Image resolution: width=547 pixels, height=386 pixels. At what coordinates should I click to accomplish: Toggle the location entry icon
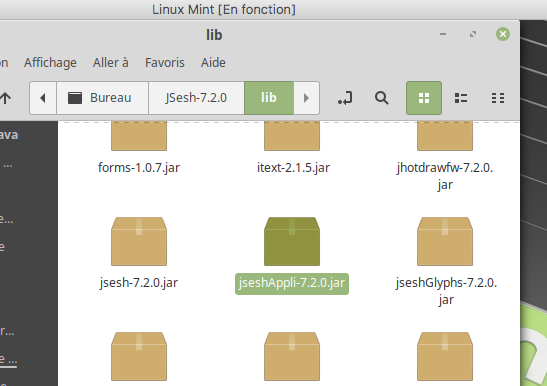pyautogui.click(x=345, y=98)
